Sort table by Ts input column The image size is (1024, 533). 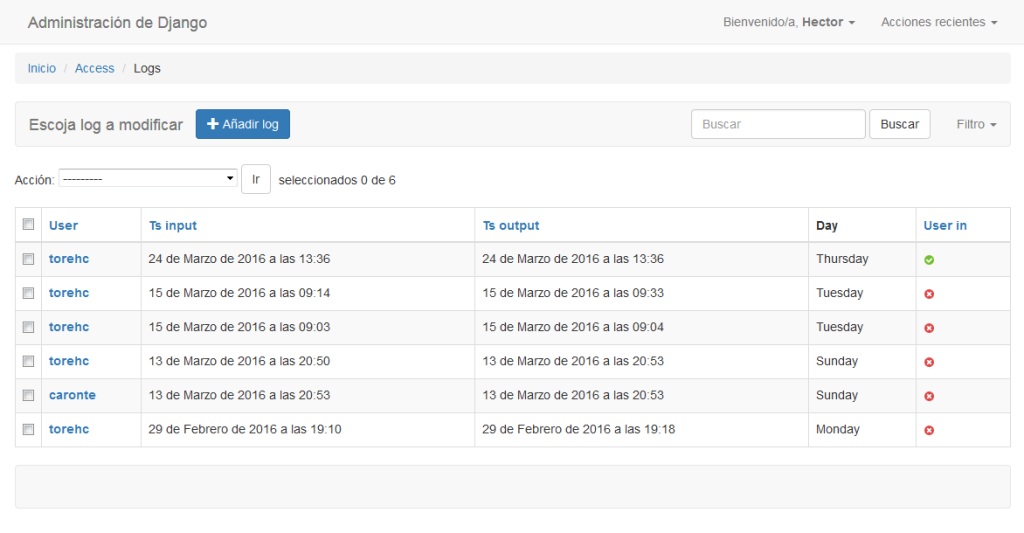[172, 225]
